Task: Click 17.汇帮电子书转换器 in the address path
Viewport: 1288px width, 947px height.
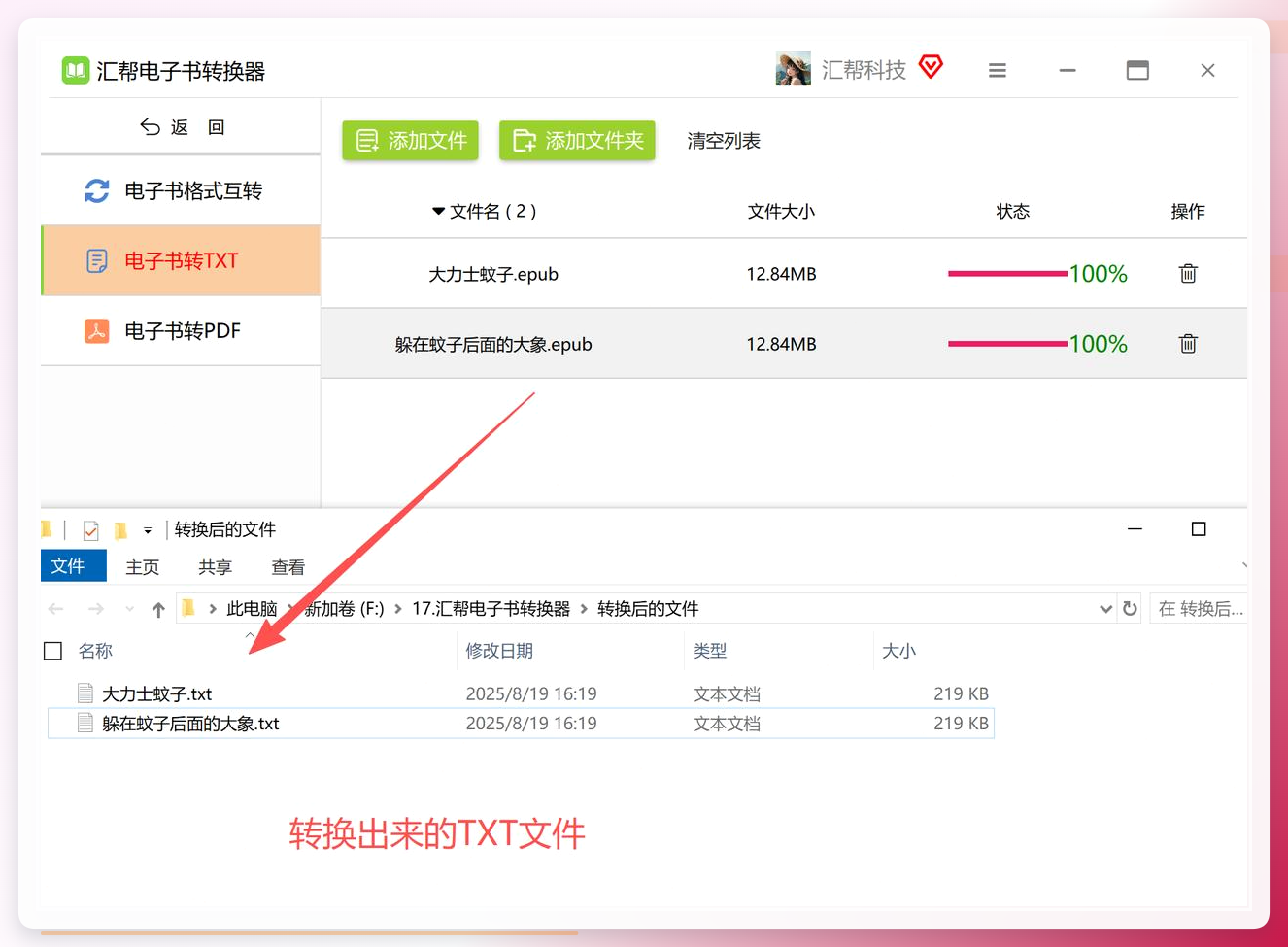Action: point(491,609)
